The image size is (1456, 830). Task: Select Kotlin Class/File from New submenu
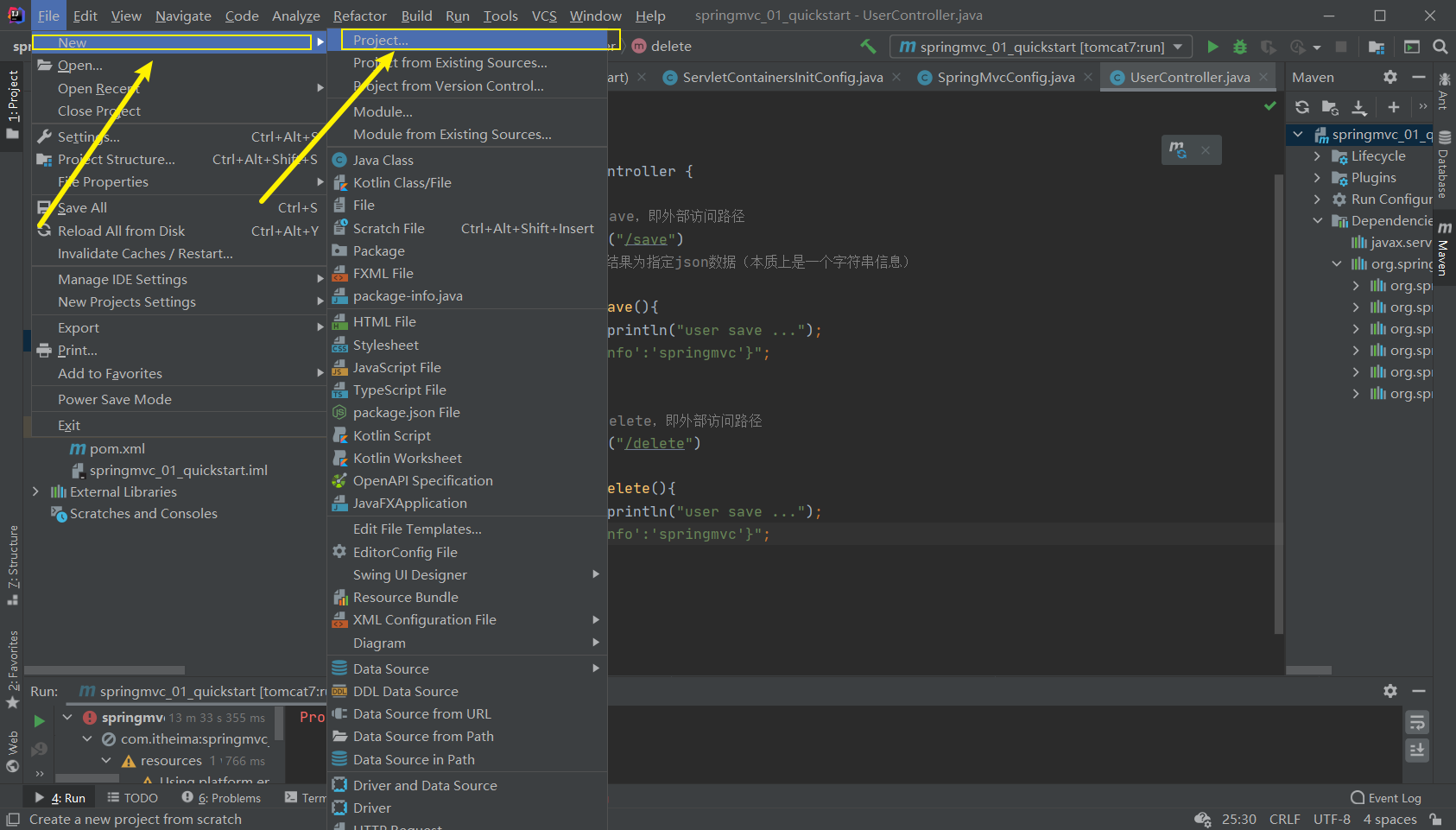tap(467, 182)
